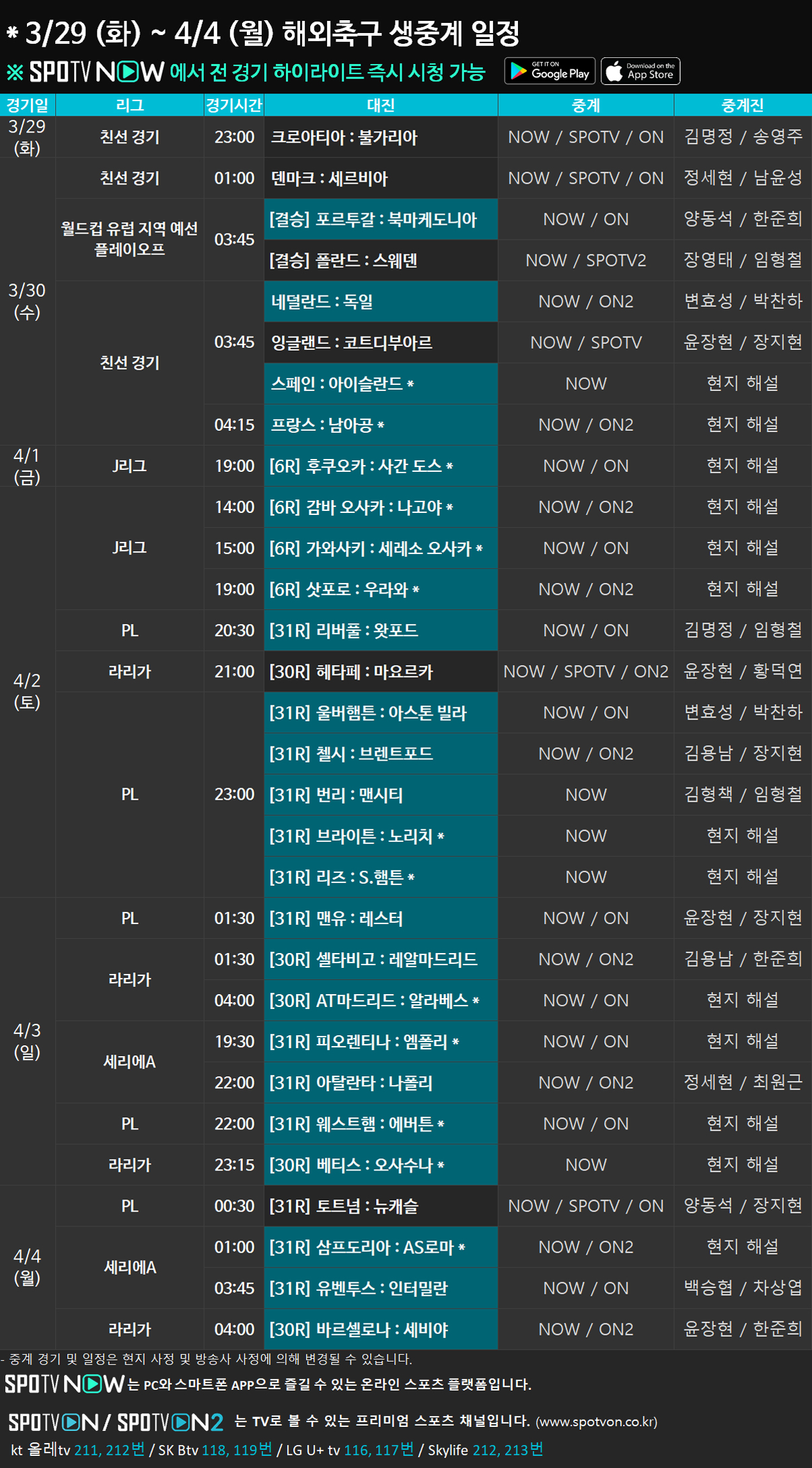Open the www.spotvon.co.kr website link
The width and height of the screenshot is (812, 1468).
point(596,1422)
